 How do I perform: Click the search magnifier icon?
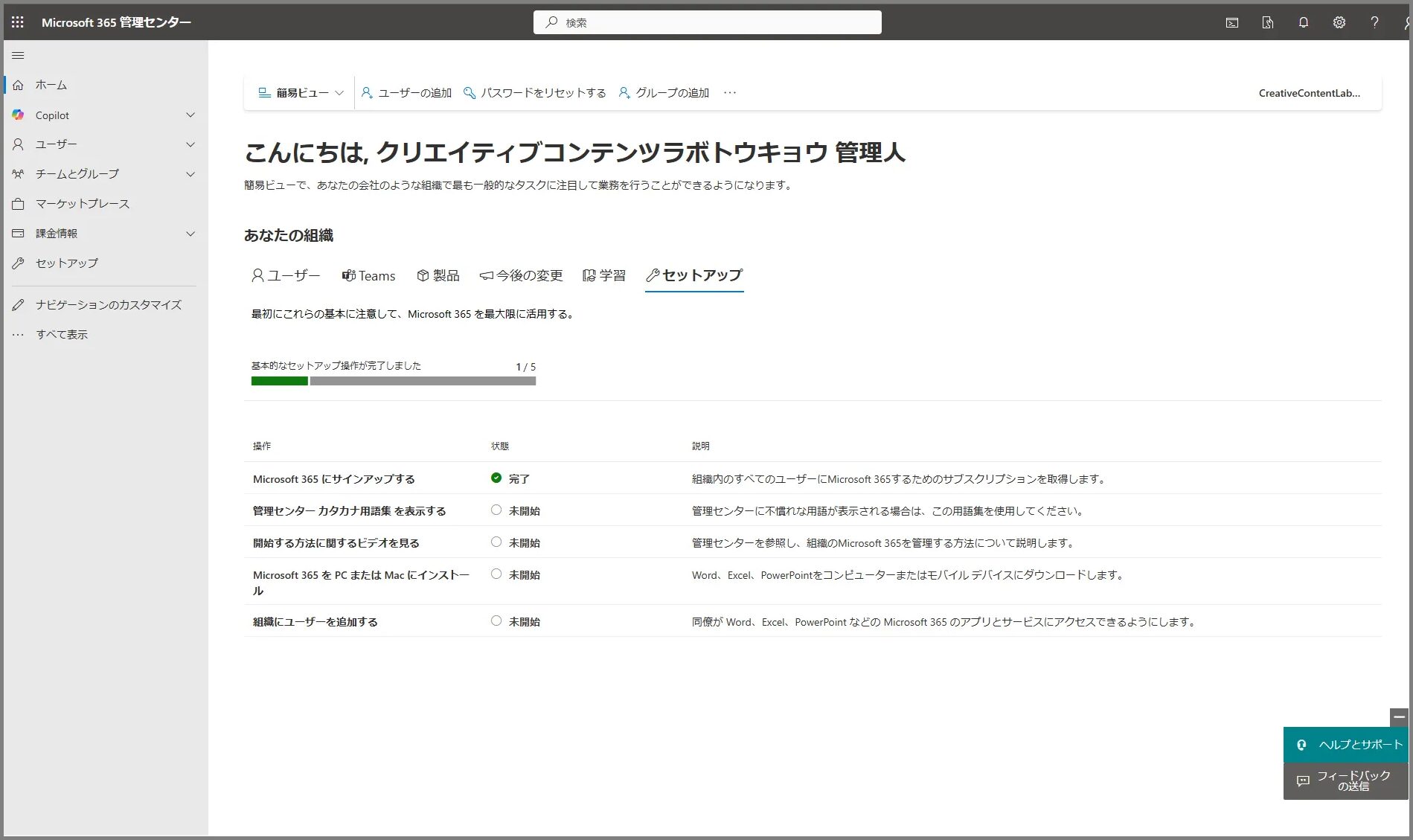(551, 22)
